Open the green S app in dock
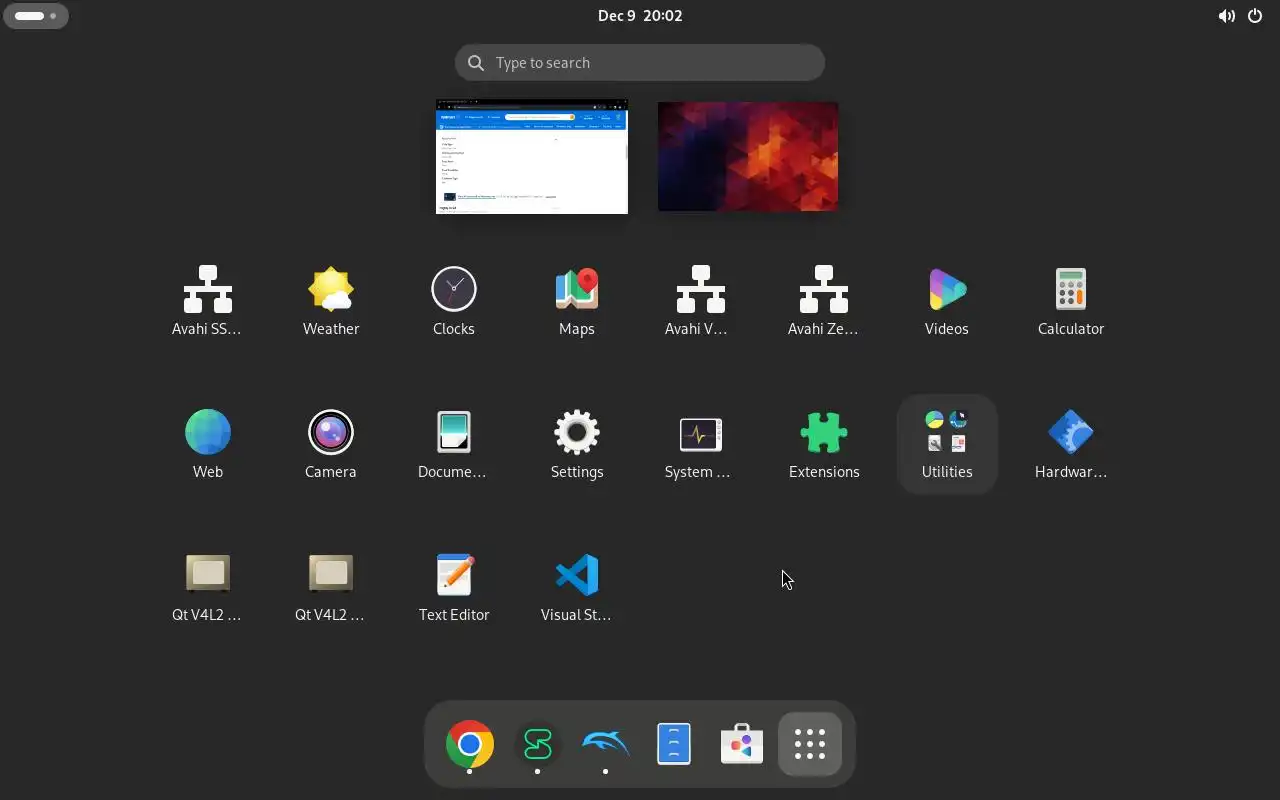1280x800 pixels. 538,744
